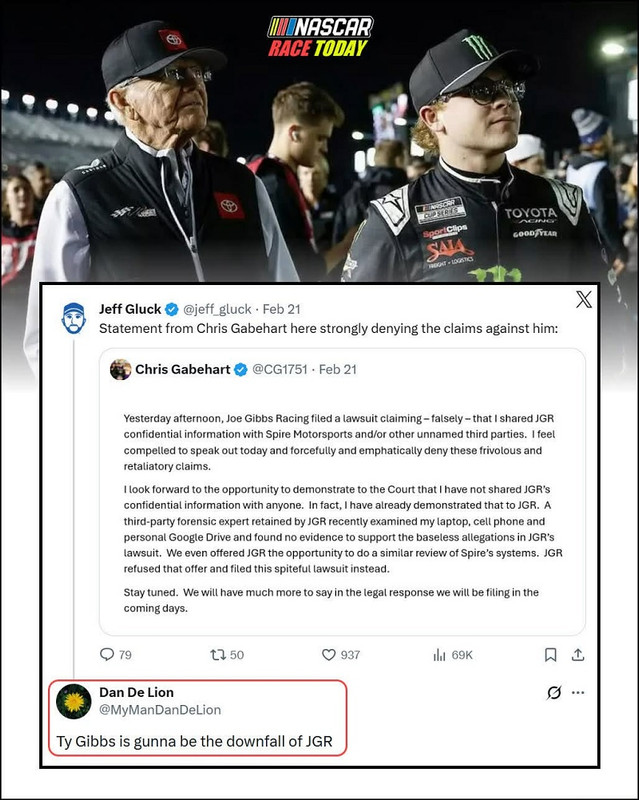Open Dan De Lion's dandelion avatar
The width and height of the screenshot is (639, 800).
click(x=73, y=702)
